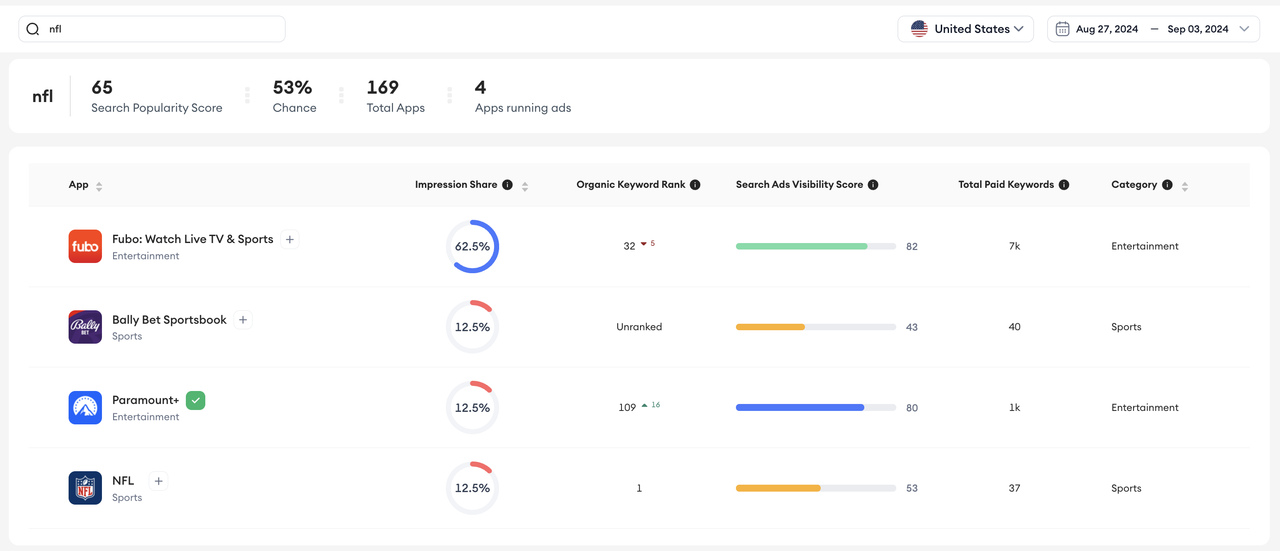1280x551 pixels.
Task: Open the NFL app link
Action: pyautogui.click(x=123, y=481)
